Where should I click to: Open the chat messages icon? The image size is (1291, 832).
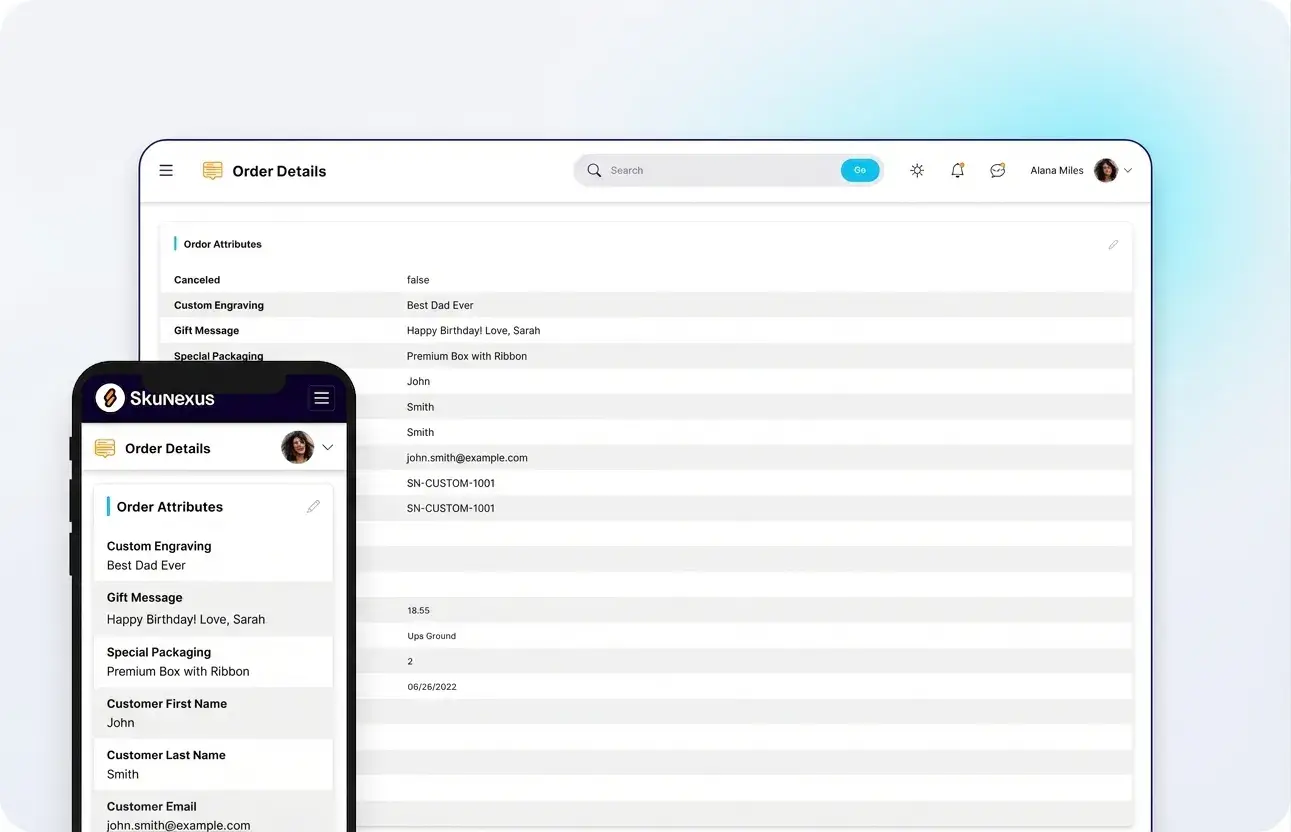(x=997, y=171)
